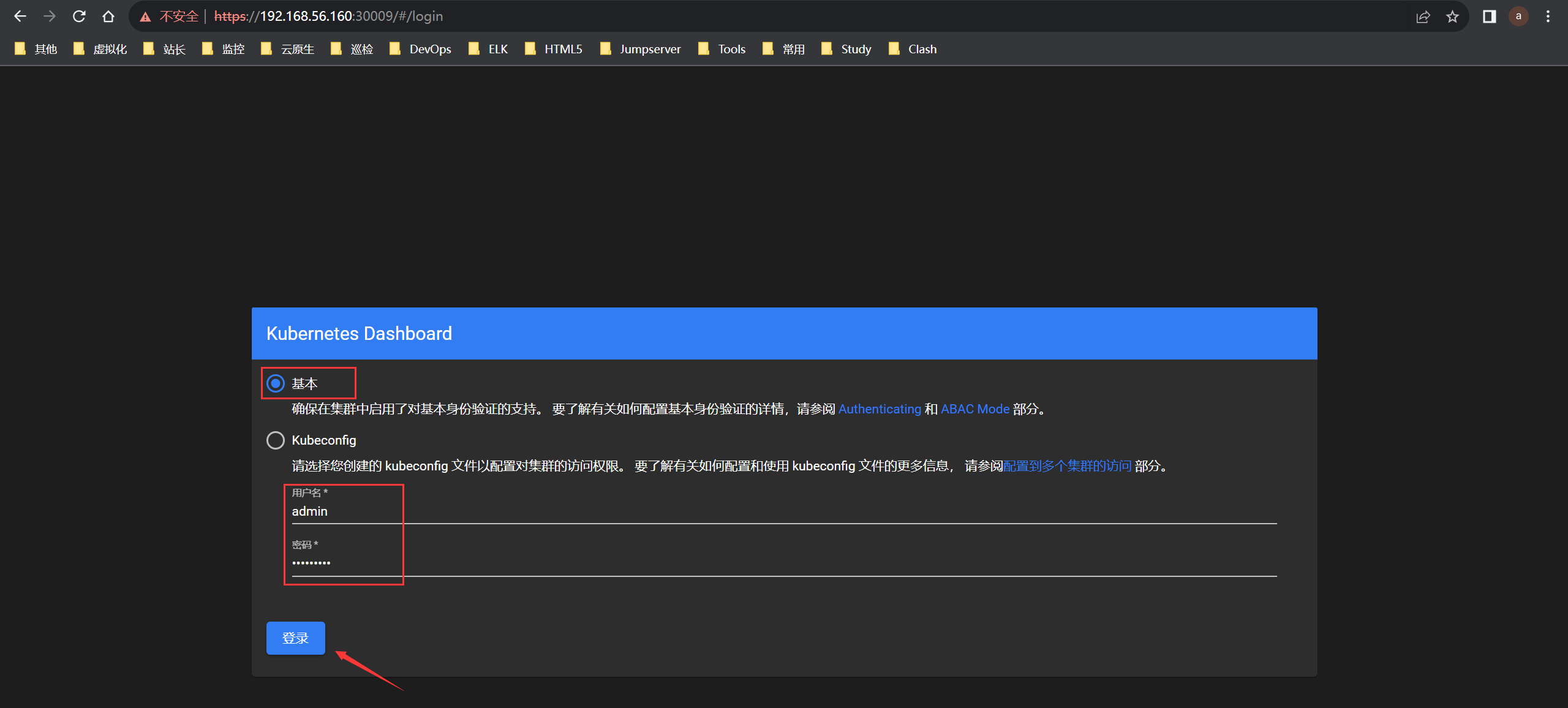This screenshot has height=708, width=1568.
Task: Open the DevOps bookmark folder
Action: [421, 49]
